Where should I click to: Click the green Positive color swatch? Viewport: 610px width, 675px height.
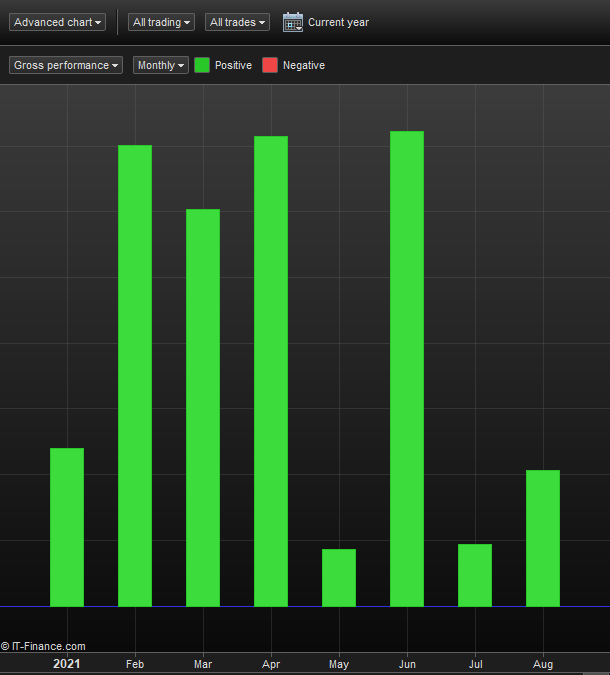click(x=202, y=65)
